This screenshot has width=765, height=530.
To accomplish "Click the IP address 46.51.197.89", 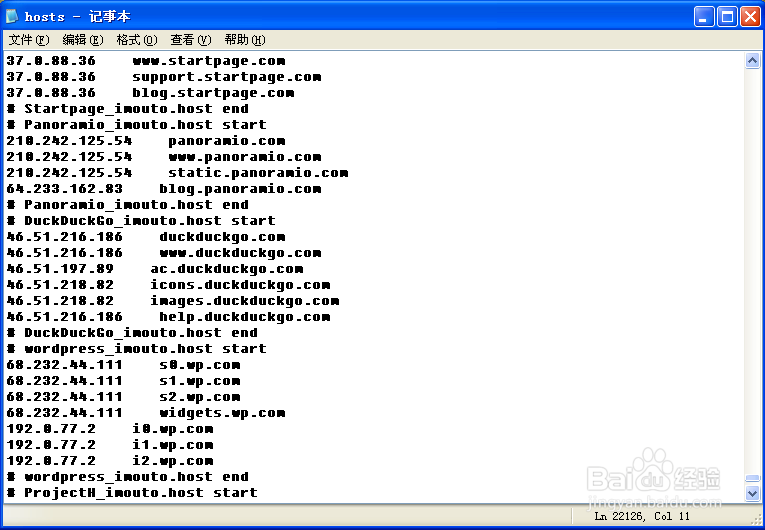I will (60, 269).
